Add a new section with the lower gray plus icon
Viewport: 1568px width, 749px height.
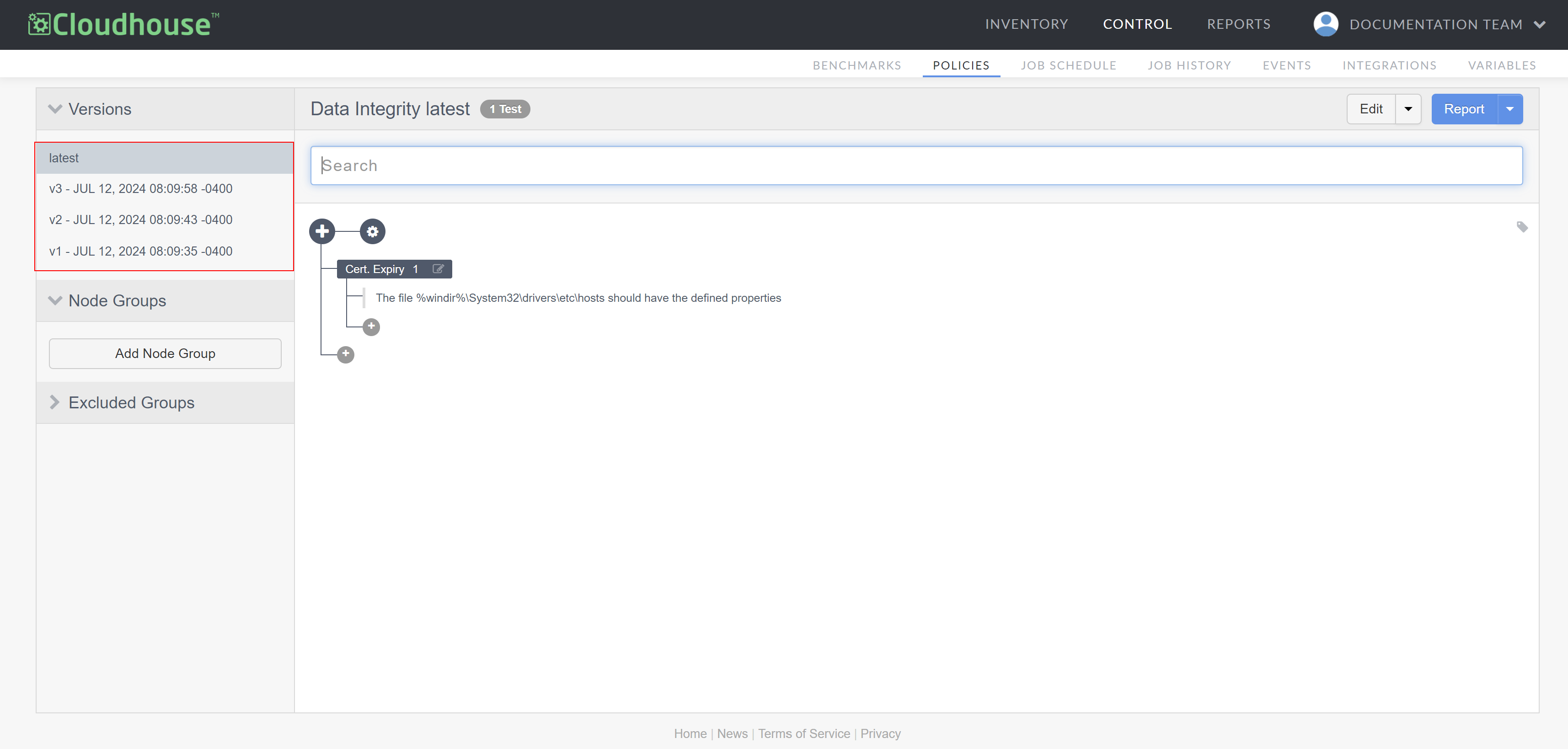click(346, 354)
